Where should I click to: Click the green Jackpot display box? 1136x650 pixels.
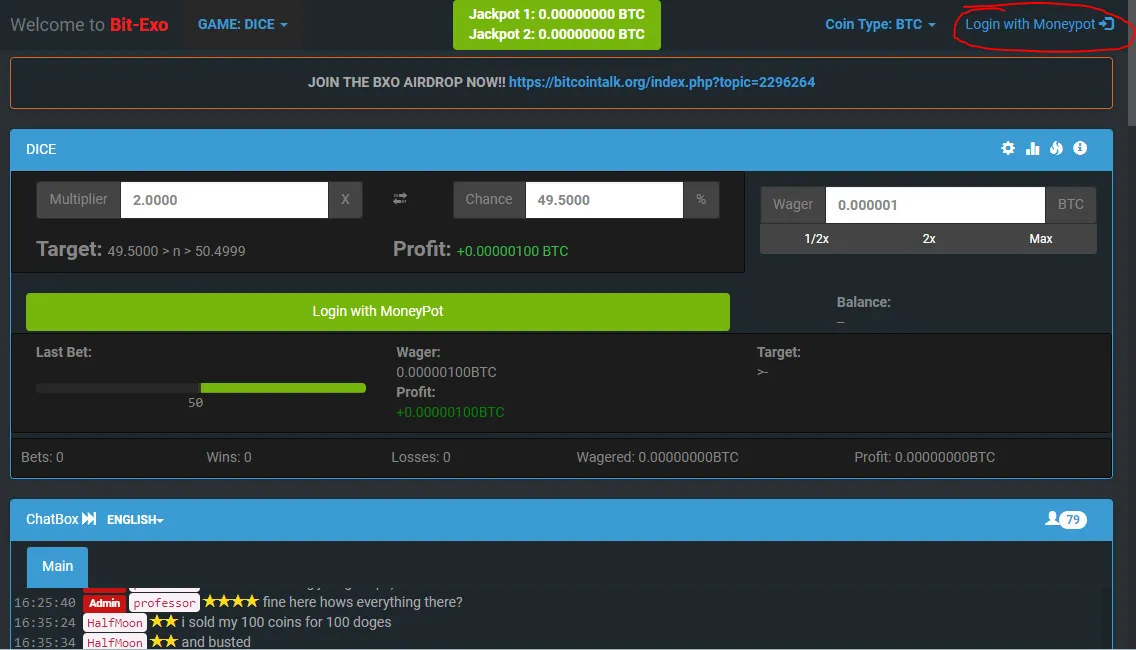(x=556, y=25)
